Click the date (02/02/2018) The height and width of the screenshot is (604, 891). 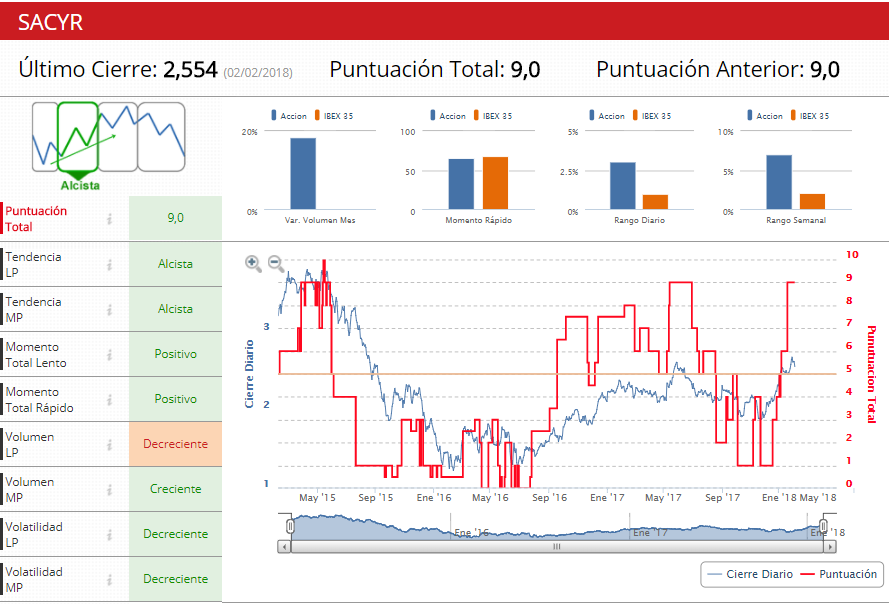coord(258,73)
